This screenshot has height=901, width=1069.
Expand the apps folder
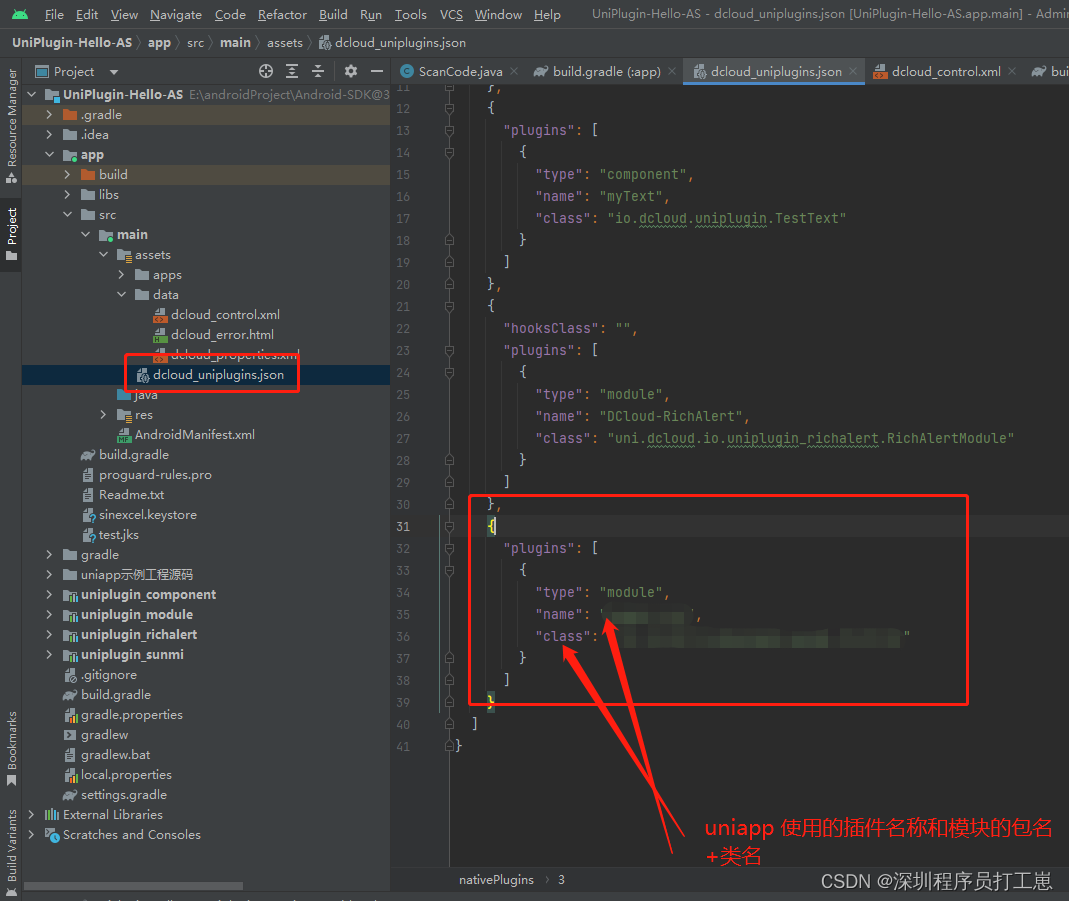(x=121, y=275)
